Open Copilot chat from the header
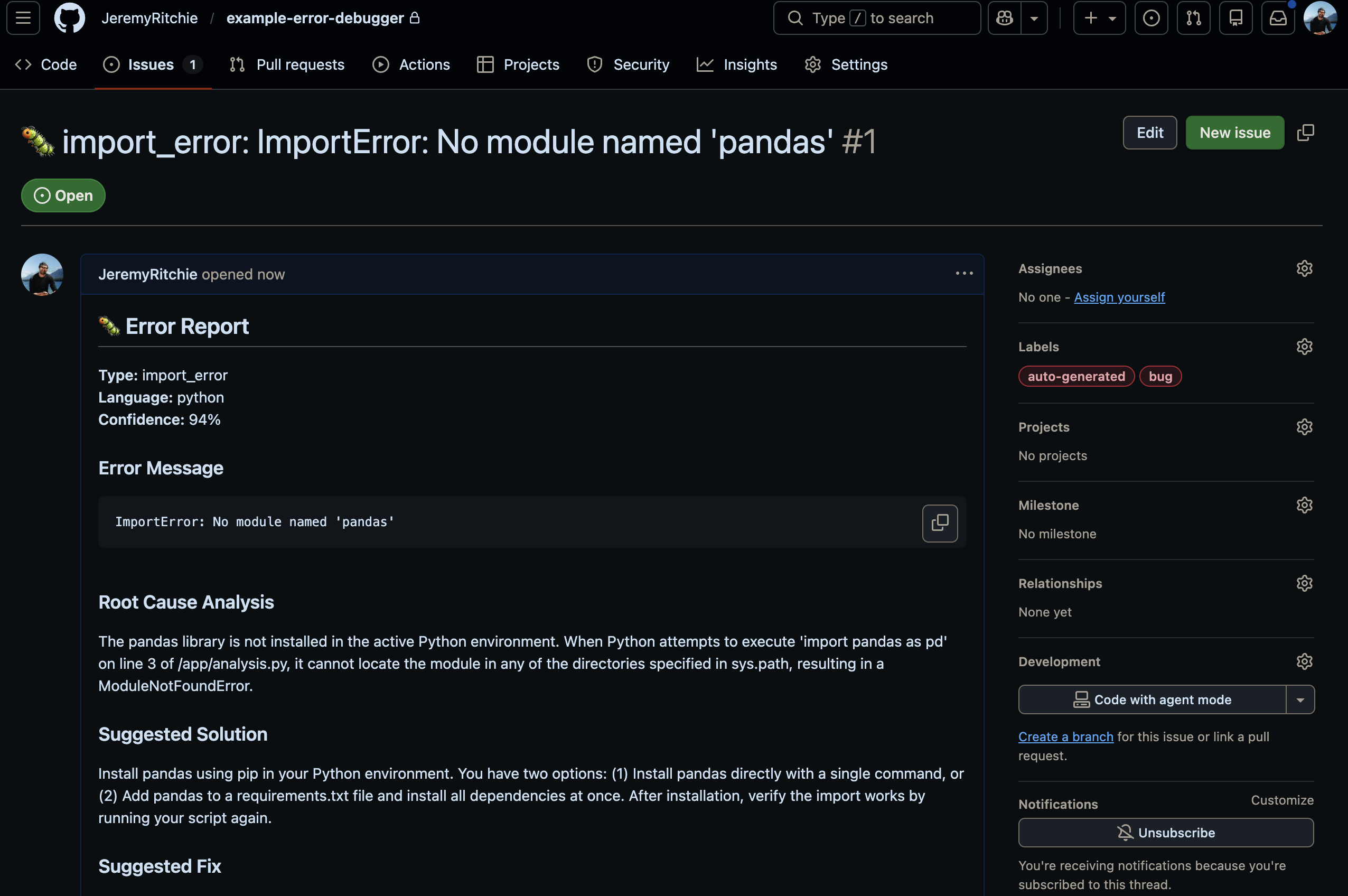Screen dimensions: 1348x896 click(x=1005, y=18)
